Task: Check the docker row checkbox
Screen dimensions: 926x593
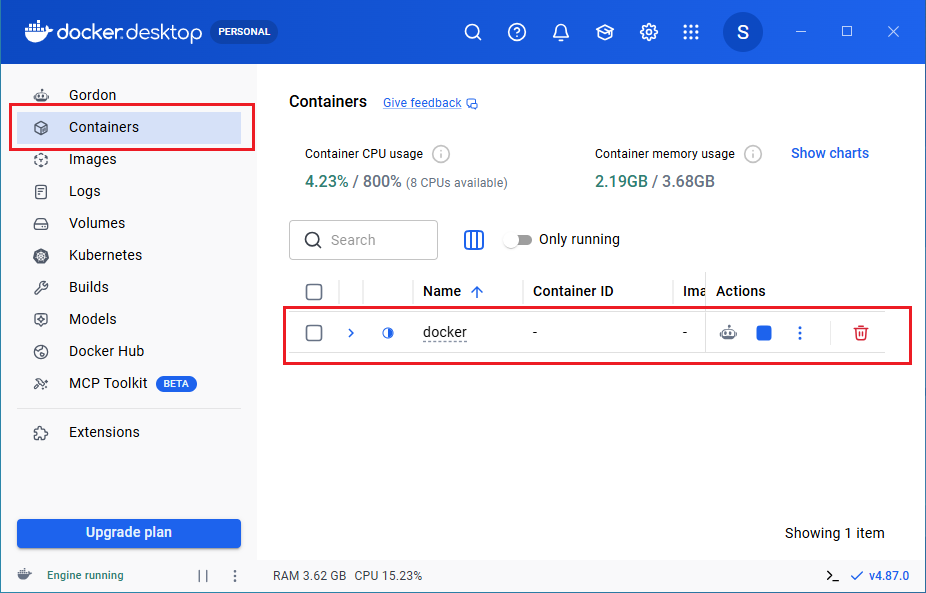Action: tap(314, 333)
